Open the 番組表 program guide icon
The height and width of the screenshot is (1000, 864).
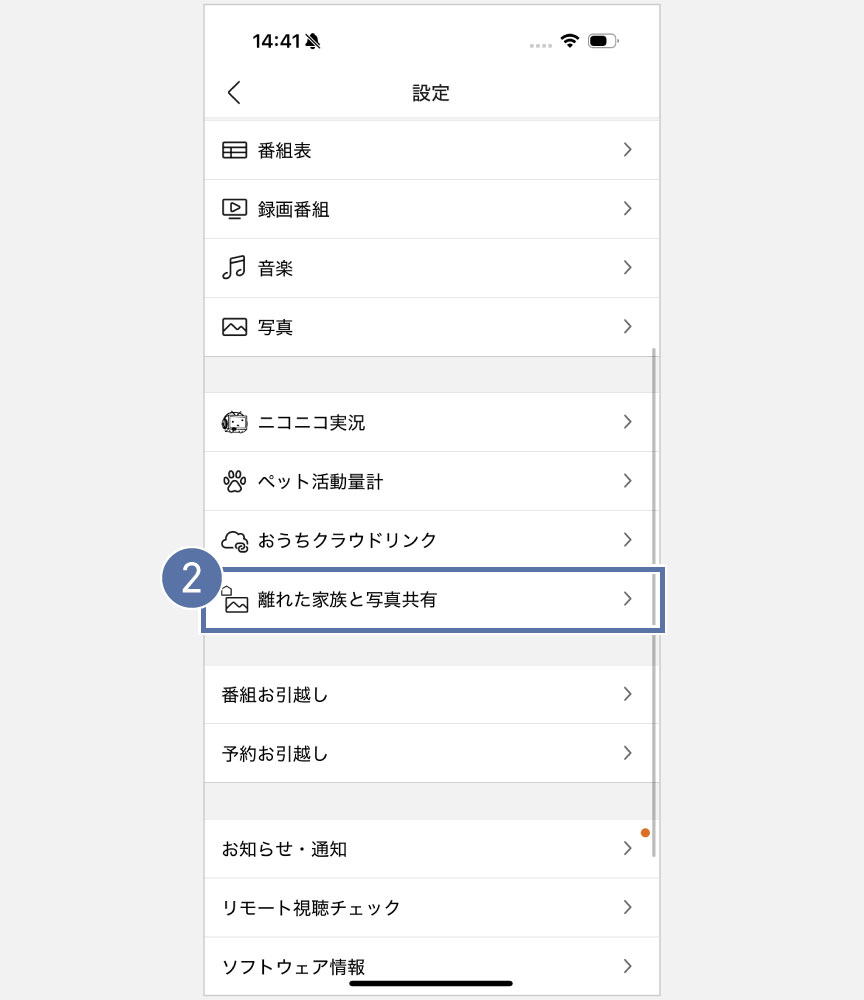[233, 149]
